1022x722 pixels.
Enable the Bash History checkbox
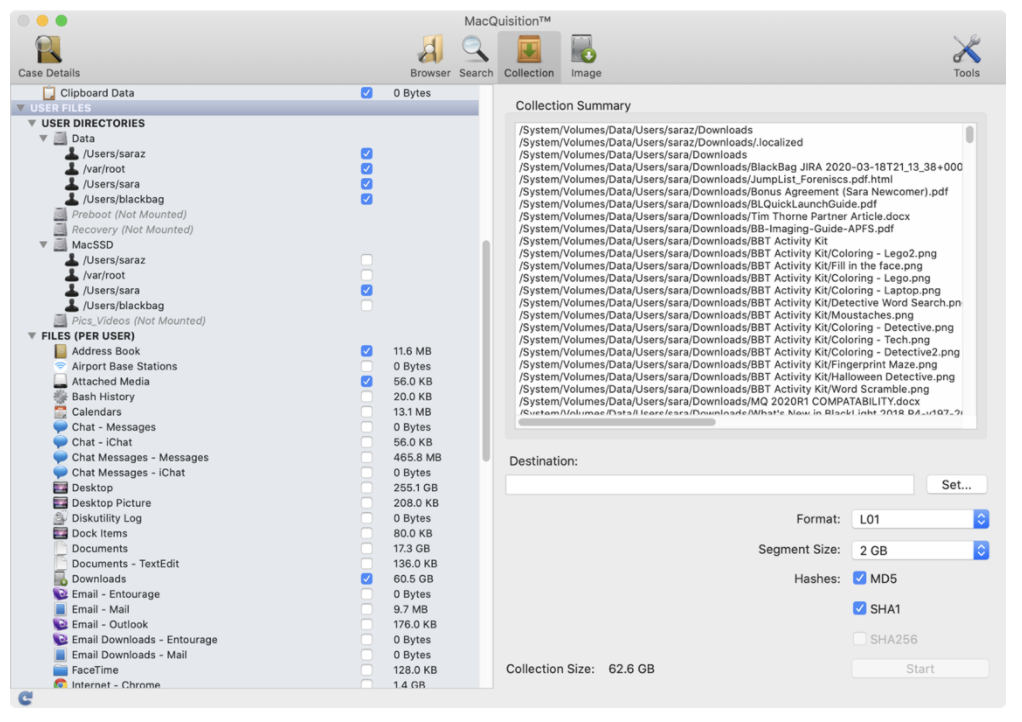coord(367,397)
